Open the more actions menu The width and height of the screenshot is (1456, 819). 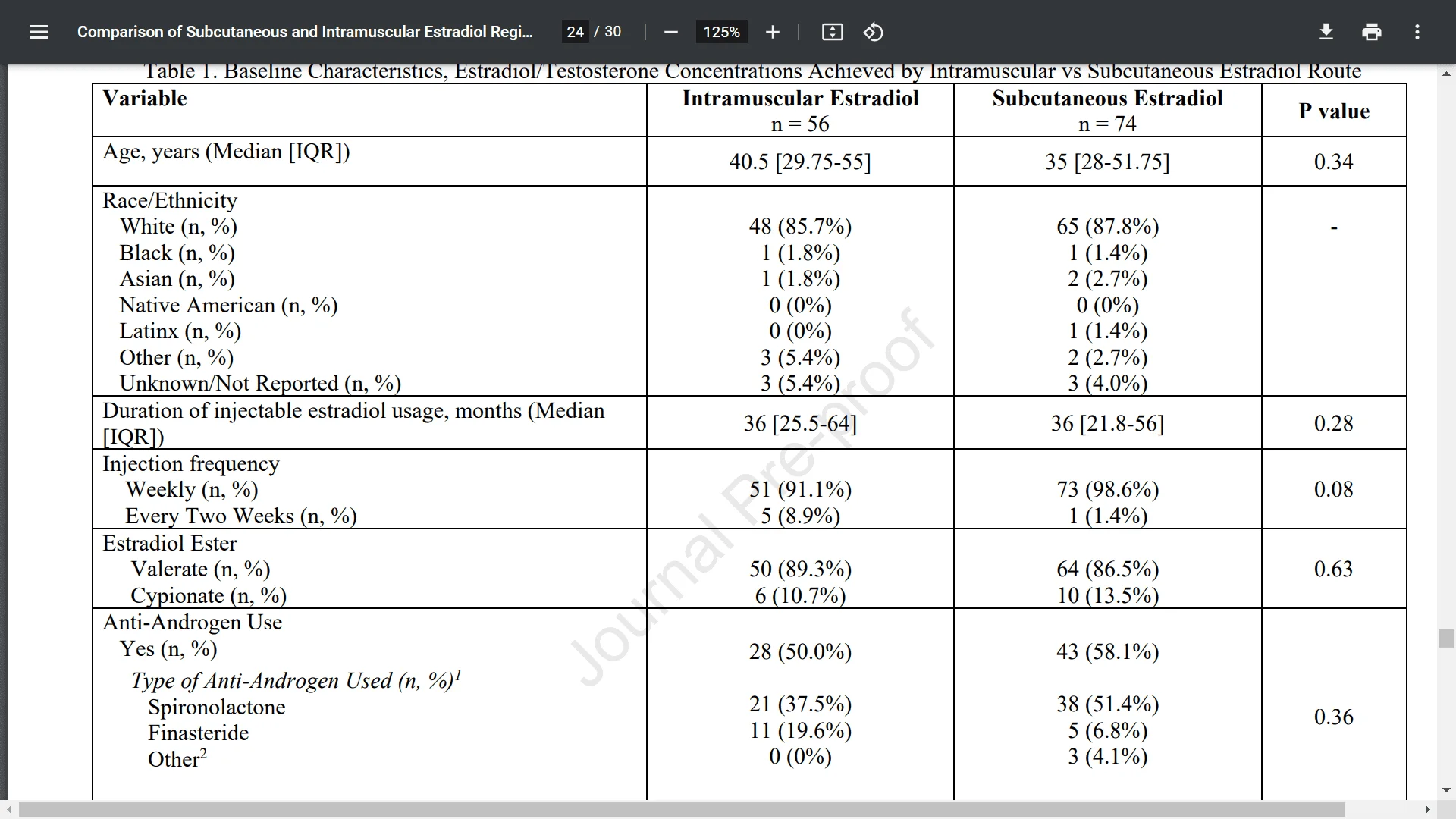pyautogui.click(x=1417, y=32)
